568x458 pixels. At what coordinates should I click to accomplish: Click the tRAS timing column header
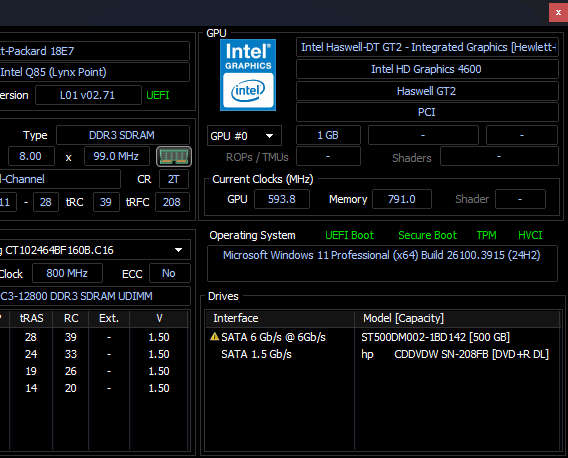point(32,318)
